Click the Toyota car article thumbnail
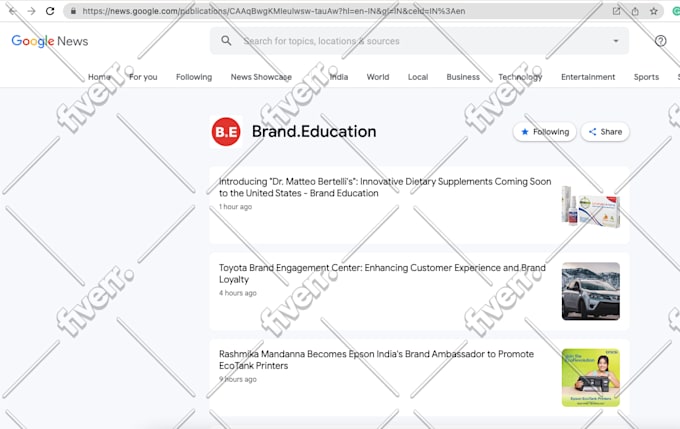680x429 pixels. pos(591,291)
